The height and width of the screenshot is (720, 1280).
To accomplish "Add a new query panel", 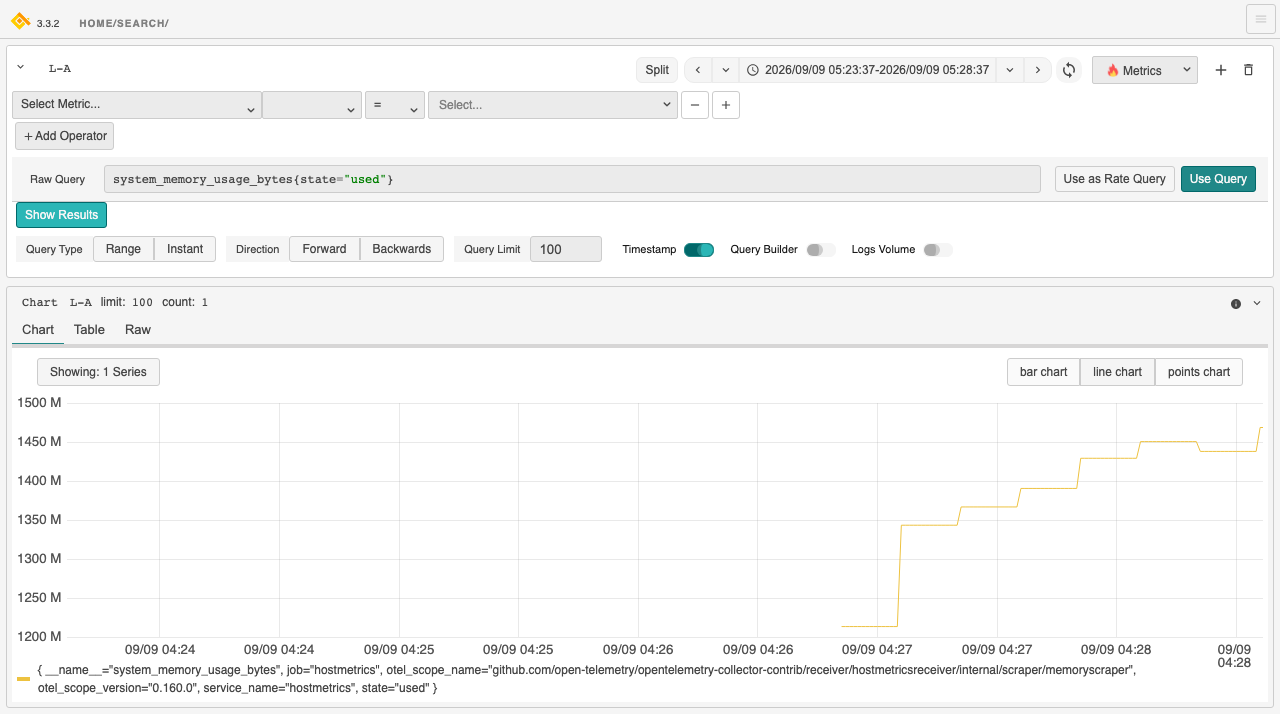I will click(1220, 70).
